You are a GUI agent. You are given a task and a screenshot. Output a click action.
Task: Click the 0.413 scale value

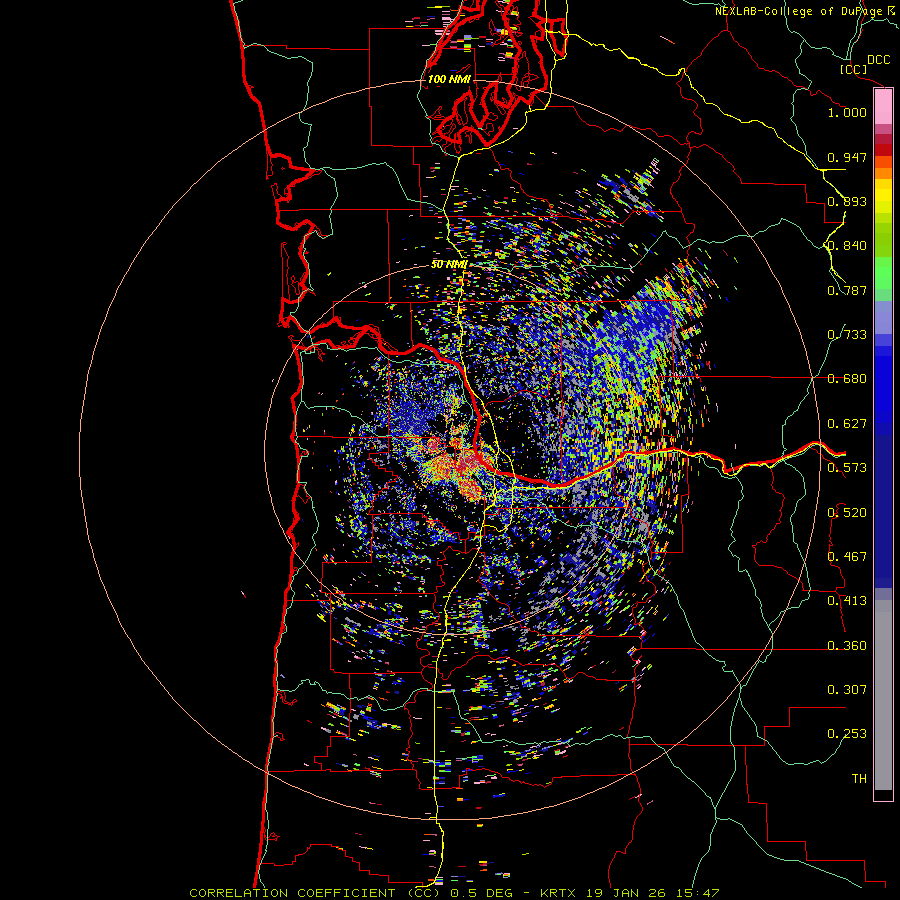pos(847,601)
